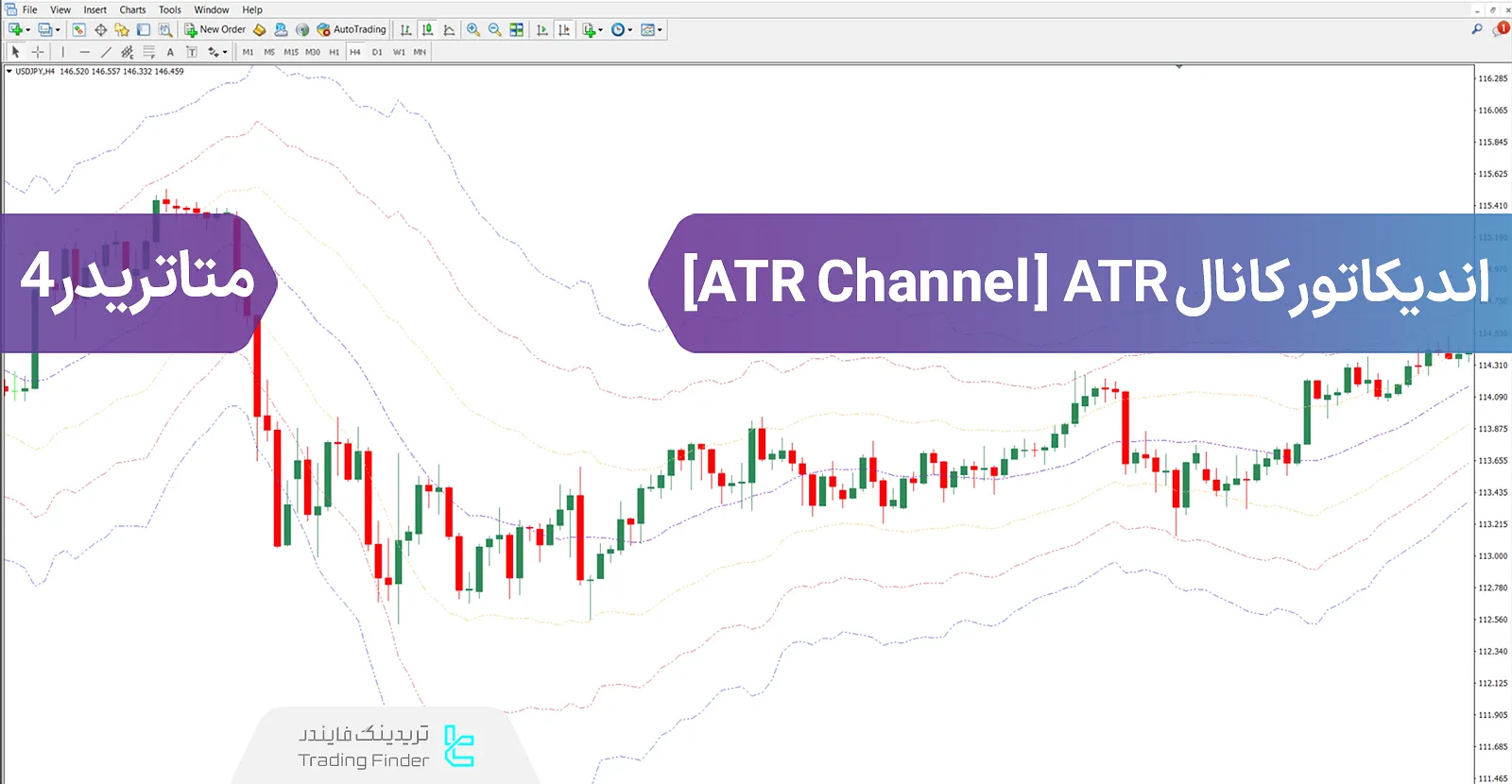Switch to line chart display
Image resolution: width=1512 pixels, height=784 pixels.
449,30
